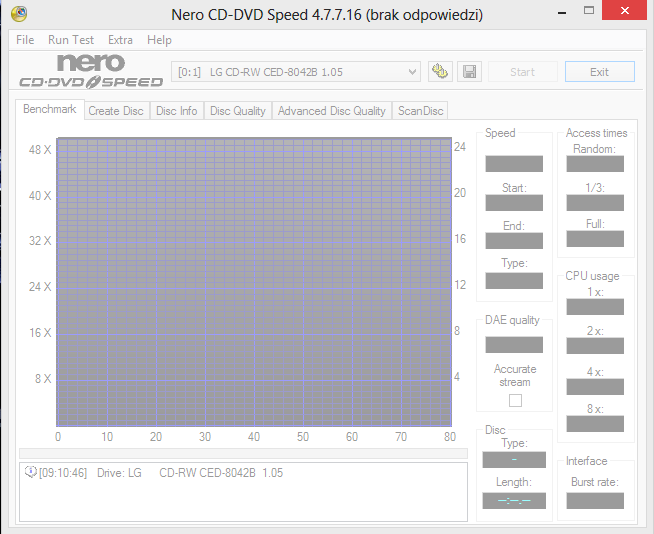Viewport: 654px width, 534px height.
Task: Click the disabled Start button
Action: point(523,72)
